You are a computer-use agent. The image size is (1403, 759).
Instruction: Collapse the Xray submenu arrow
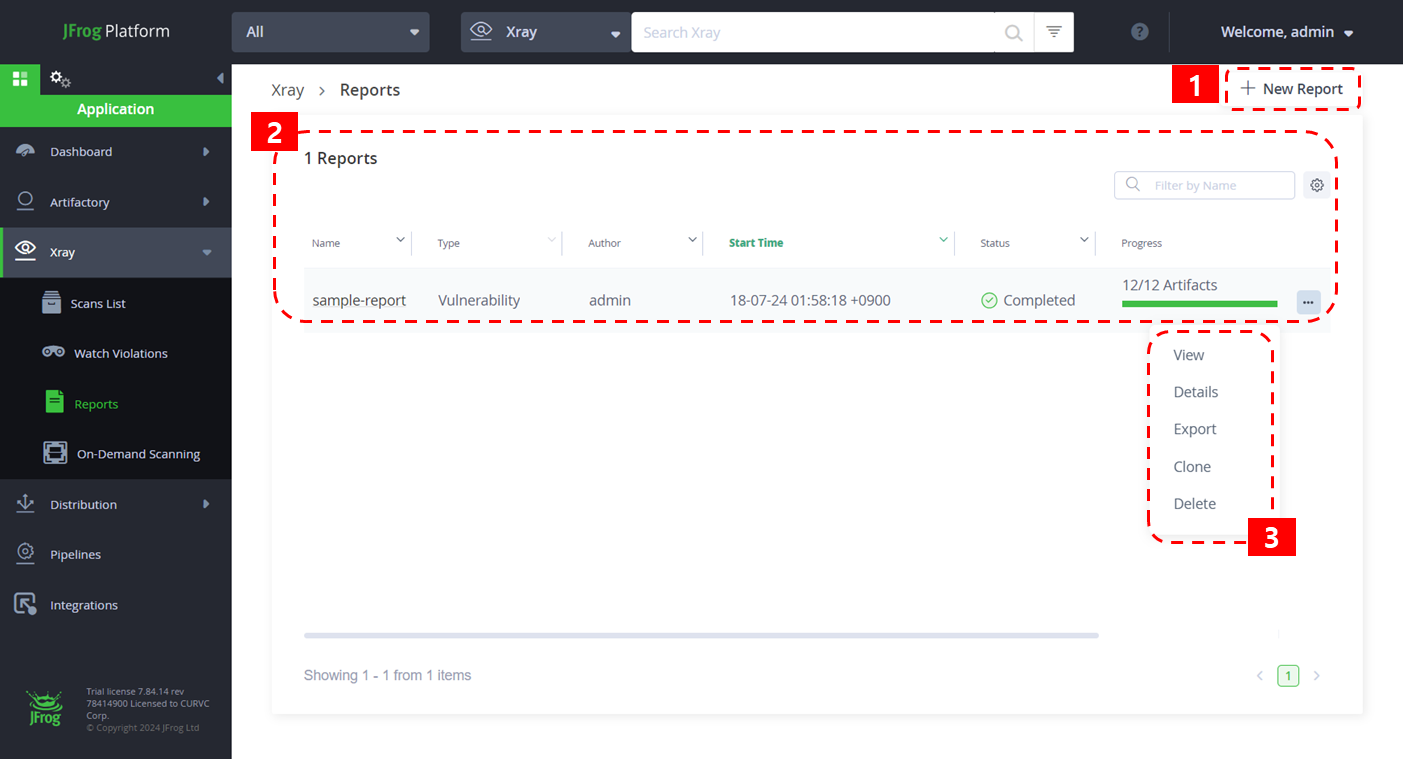coord(207,253)
